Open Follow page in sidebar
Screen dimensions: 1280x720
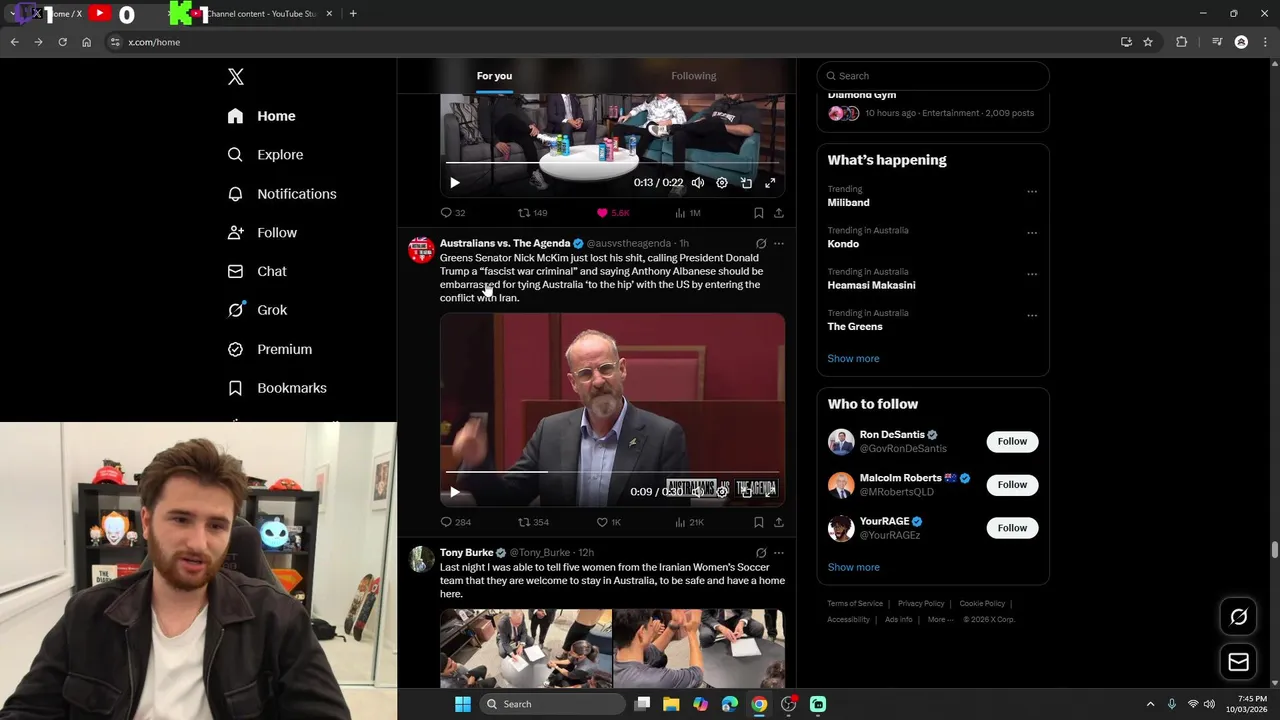click(x=262, y=233)
